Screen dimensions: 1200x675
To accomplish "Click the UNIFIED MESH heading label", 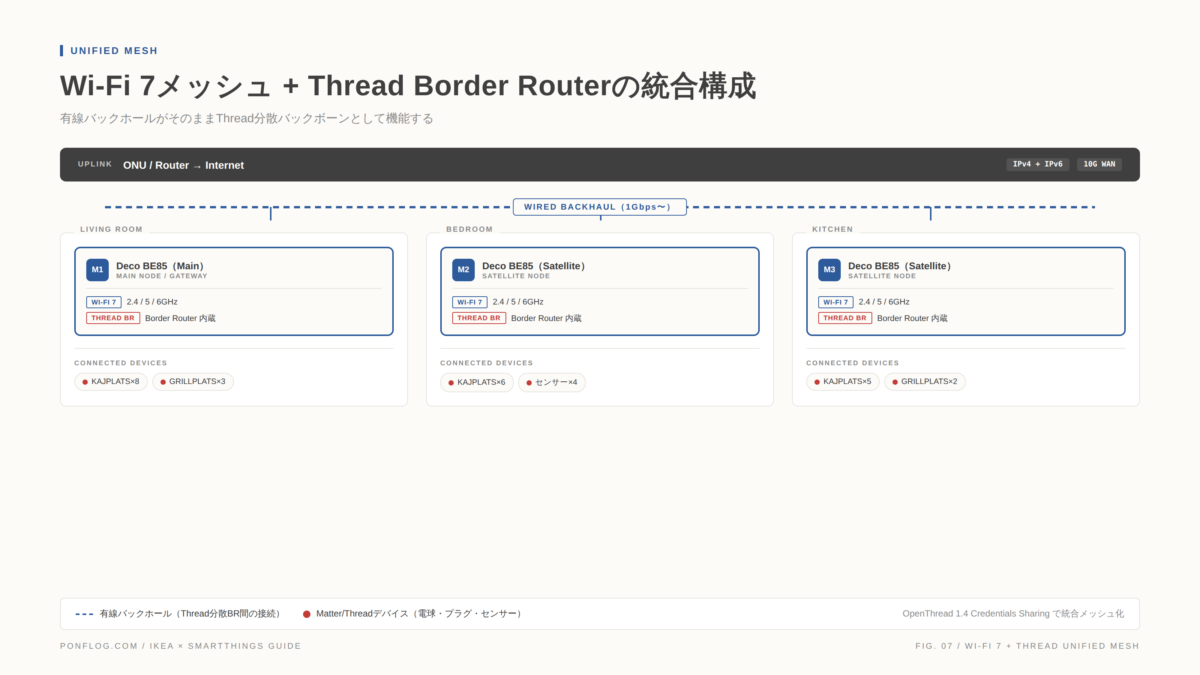I will [114, 51].
